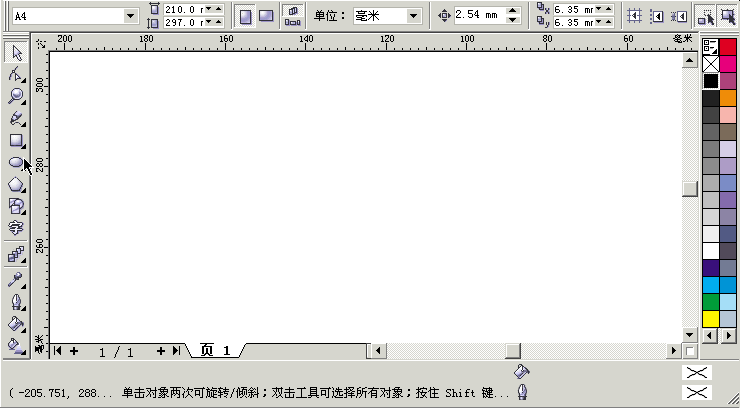Select the Ellipse tool

(16, 162)
